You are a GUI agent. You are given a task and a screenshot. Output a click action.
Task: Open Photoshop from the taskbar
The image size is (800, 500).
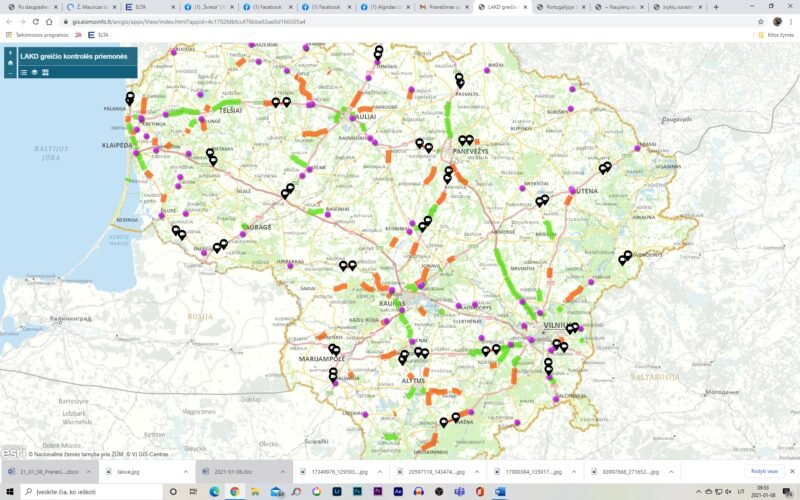click(357, 492)
